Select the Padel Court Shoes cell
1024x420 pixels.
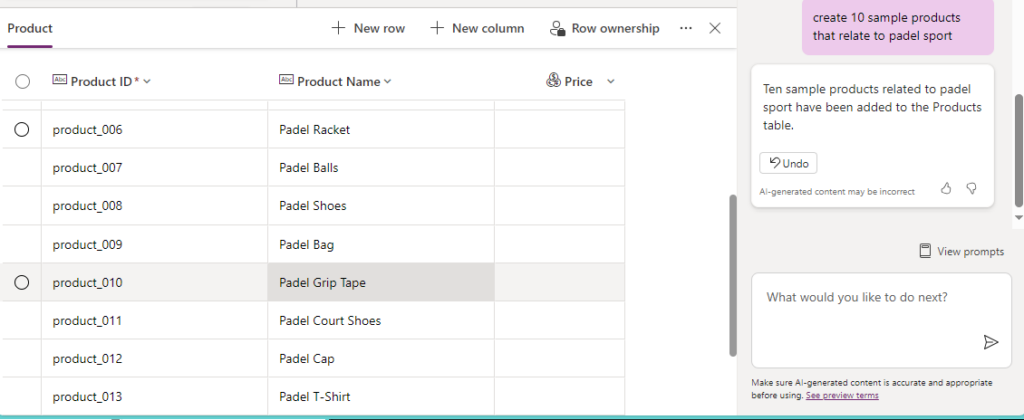click(381, 320)
